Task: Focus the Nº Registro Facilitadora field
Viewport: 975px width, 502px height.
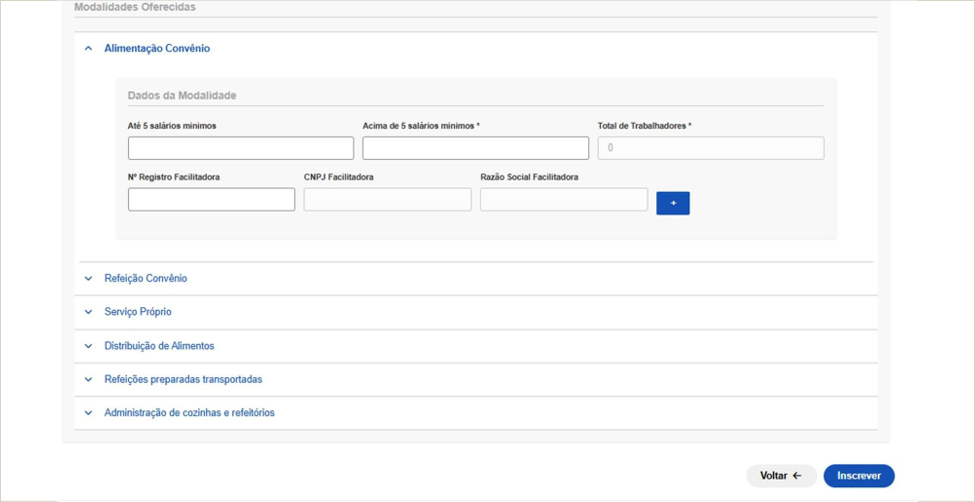Action: tap(211, 200)
